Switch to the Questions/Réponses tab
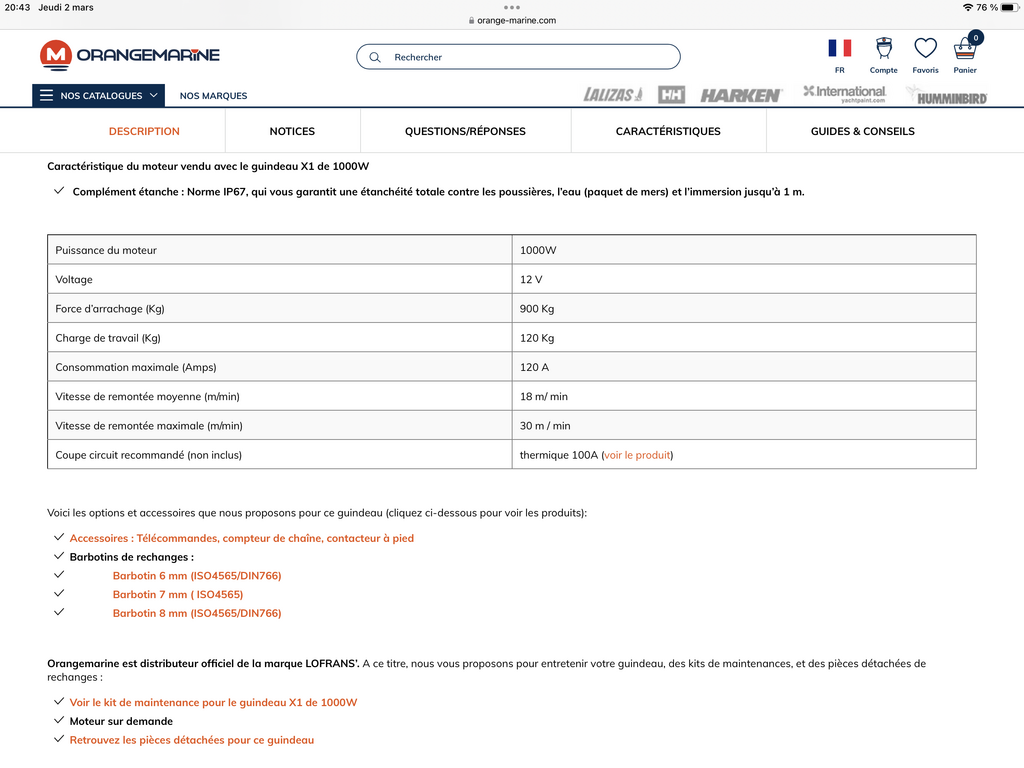The height and width of the screenshot is (768, 1024). pyautogui.click(x=465, y=131)
